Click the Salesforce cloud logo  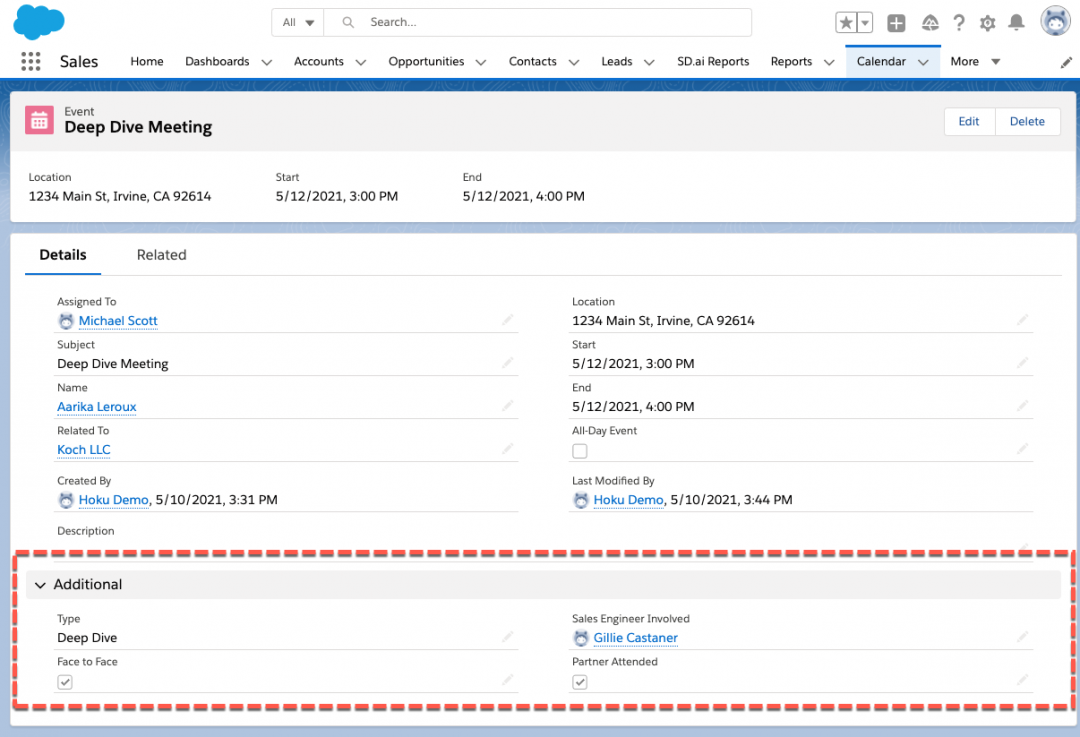click(x=39, y=22)
